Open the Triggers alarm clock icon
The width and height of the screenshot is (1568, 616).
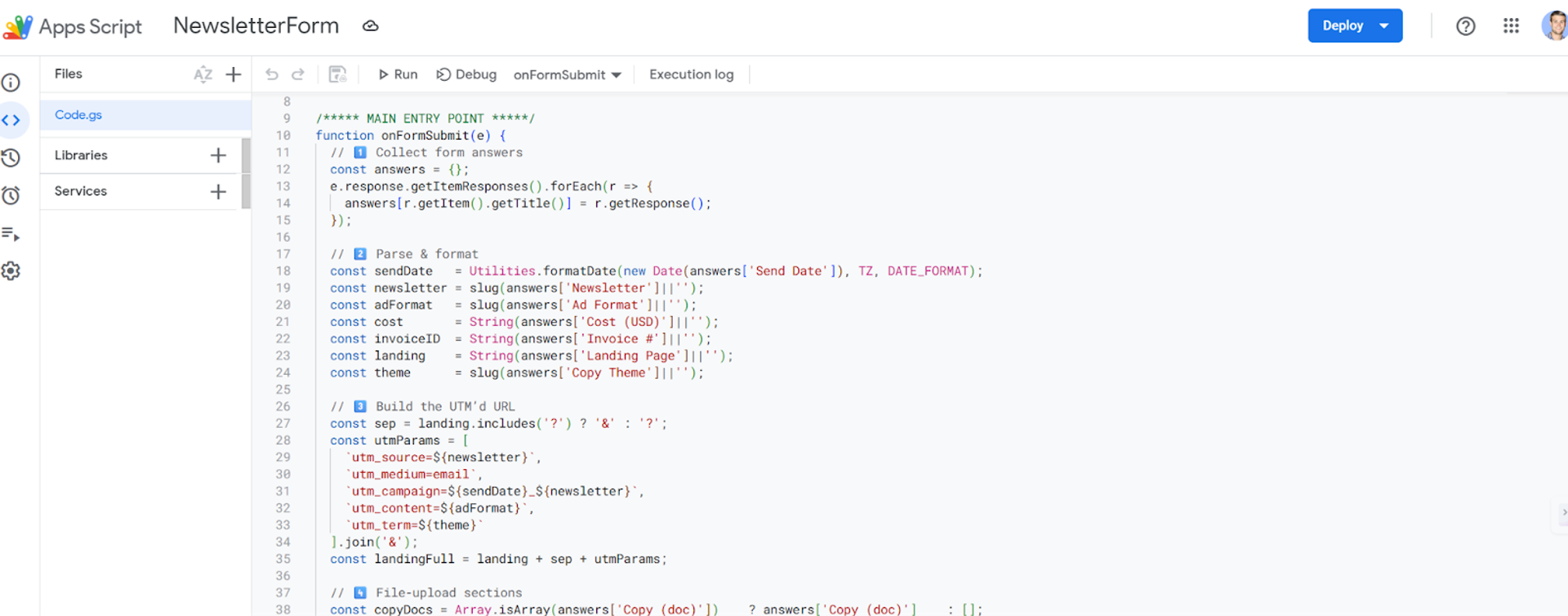pos(11,195)
